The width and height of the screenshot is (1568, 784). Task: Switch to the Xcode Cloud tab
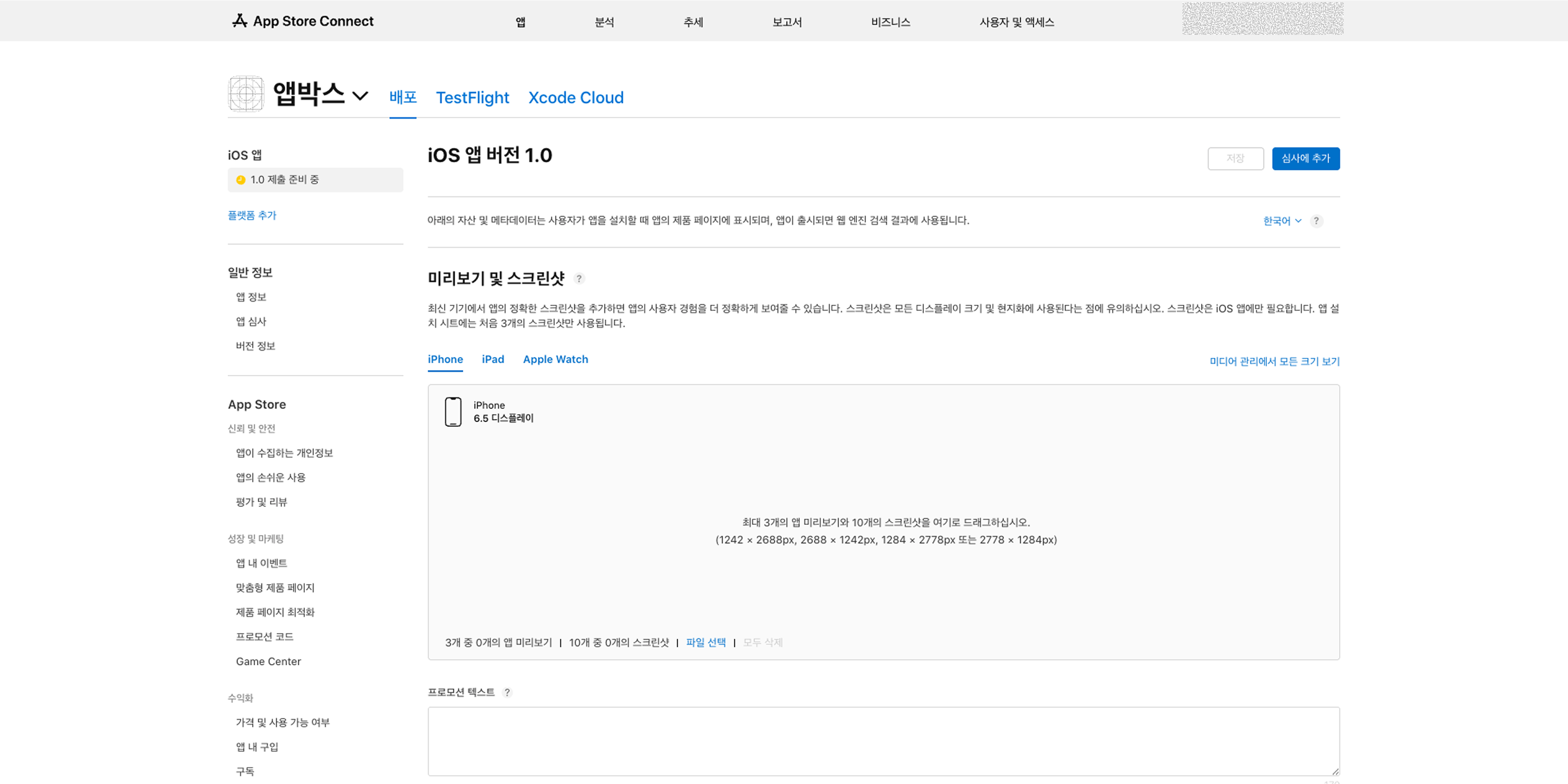[576, 97]
